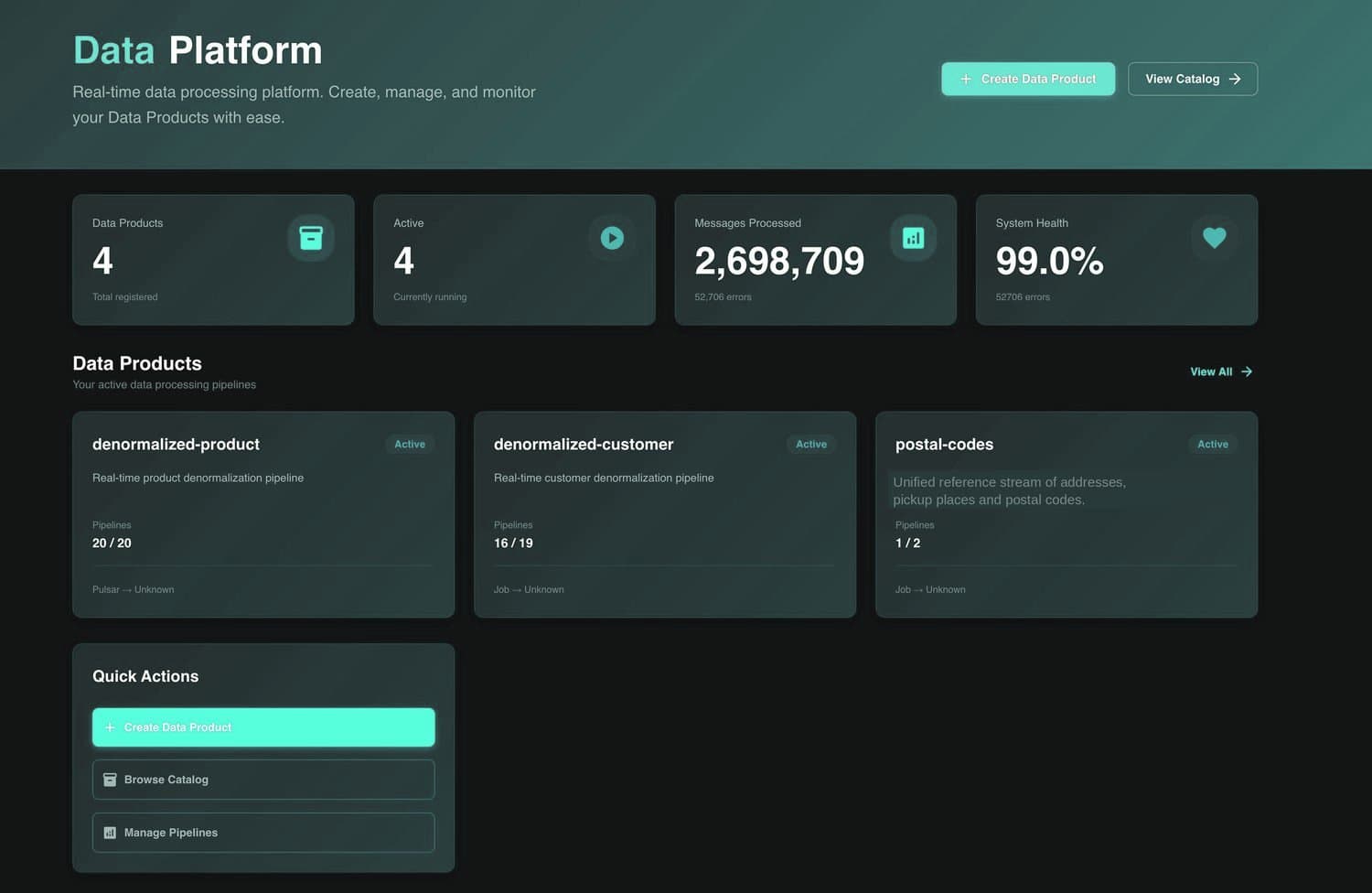Click the Active badge on denormalized-product
The image size is (1372, 893).
[410, 445]
